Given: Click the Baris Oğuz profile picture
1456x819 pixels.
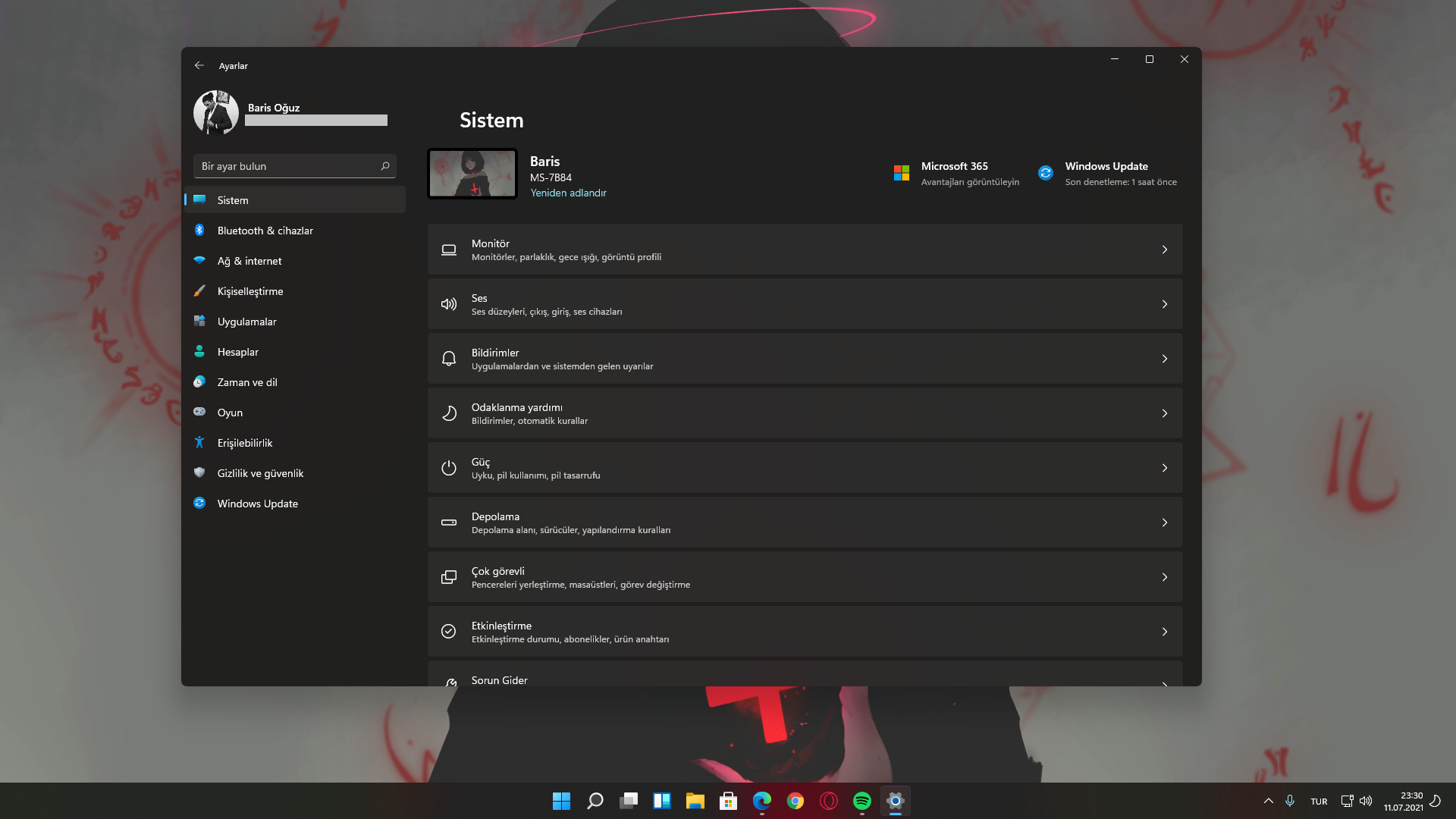Looking at the screenshot, I should point(216,112).
